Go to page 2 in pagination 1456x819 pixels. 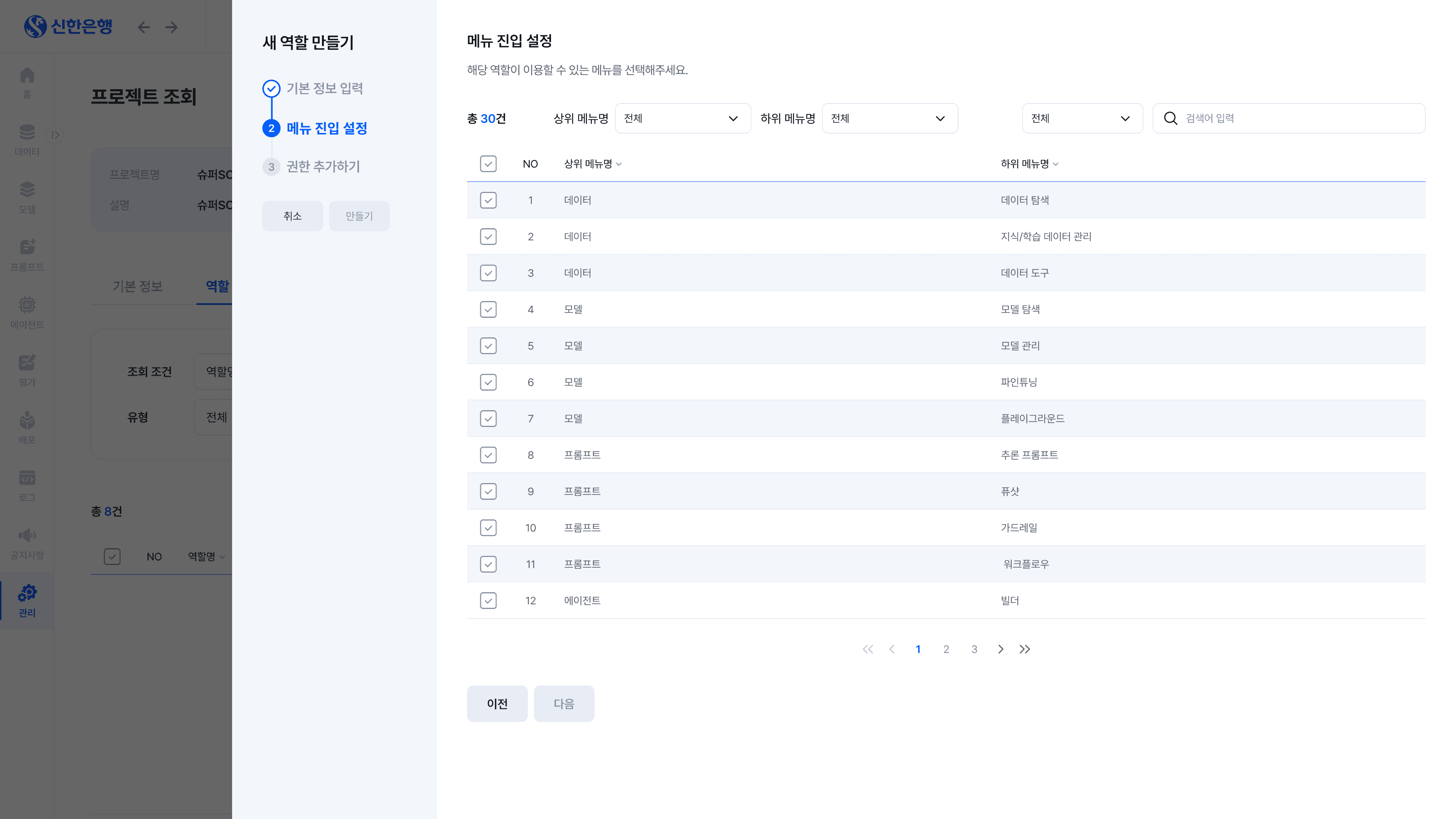[x=946, y=649]
